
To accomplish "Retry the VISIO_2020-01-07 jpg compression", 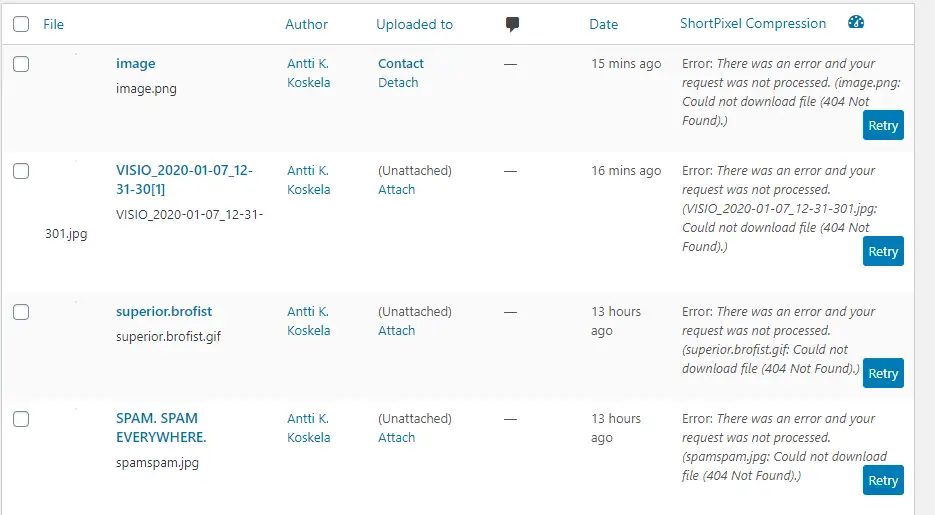I will point(883,251).
